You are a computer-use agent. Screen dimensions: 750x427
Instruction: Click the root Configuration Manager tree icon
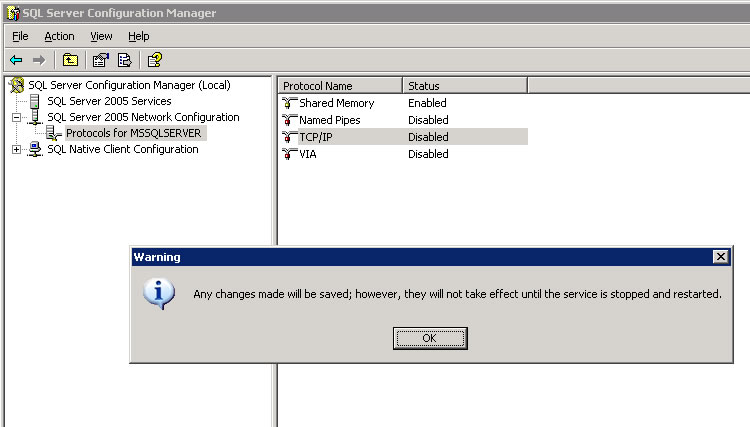click(x=17, y=85)
